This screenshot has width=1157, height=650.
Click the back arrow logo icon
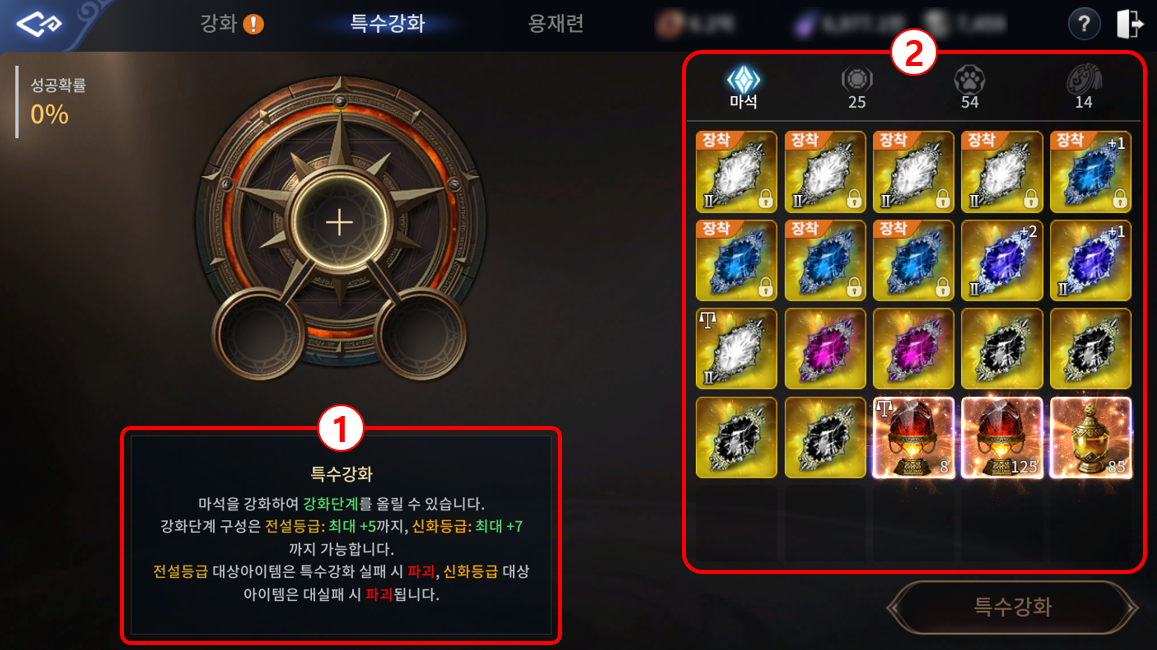tap(39, 24)
